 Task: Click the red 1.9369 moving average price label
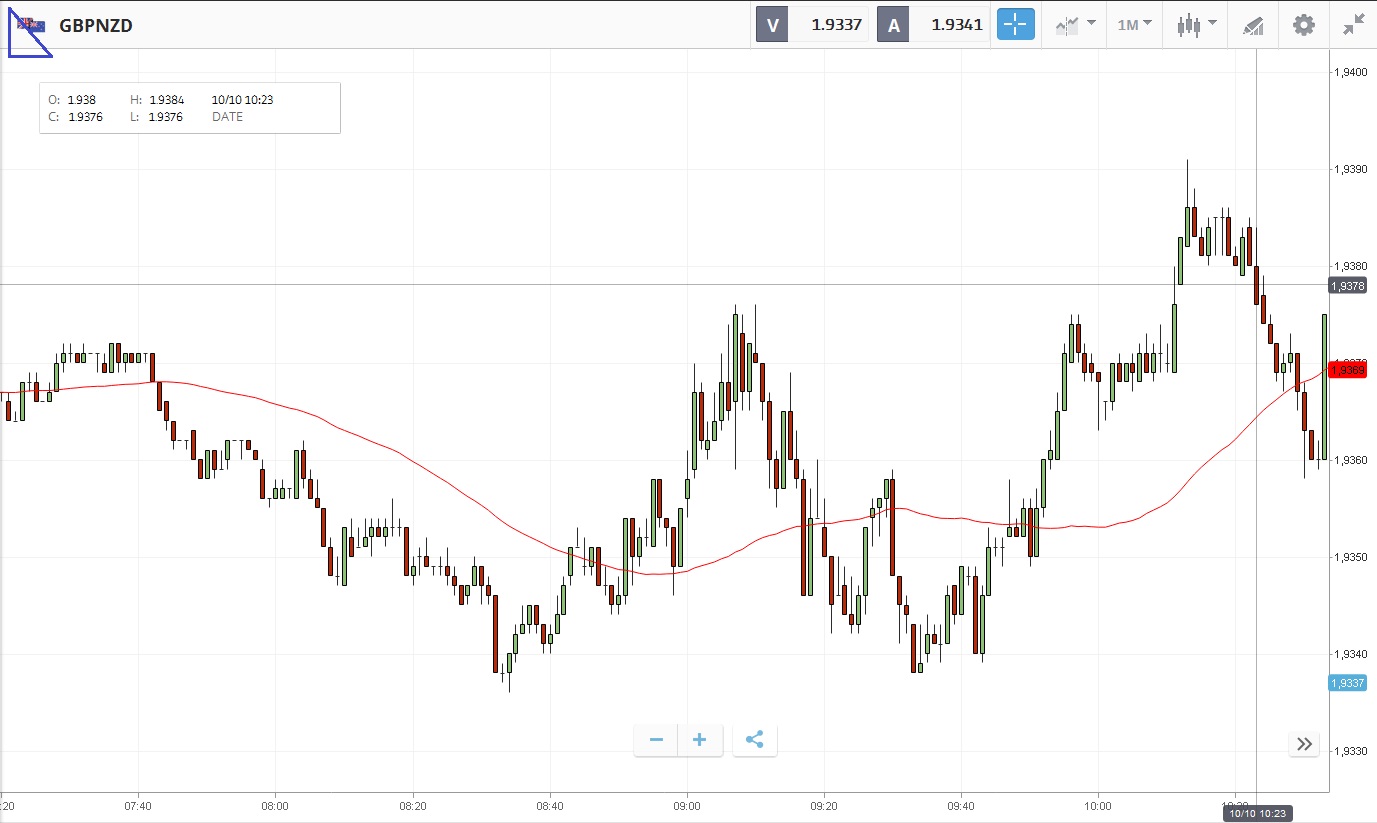pyautogui.click(x=1347, y=370)
